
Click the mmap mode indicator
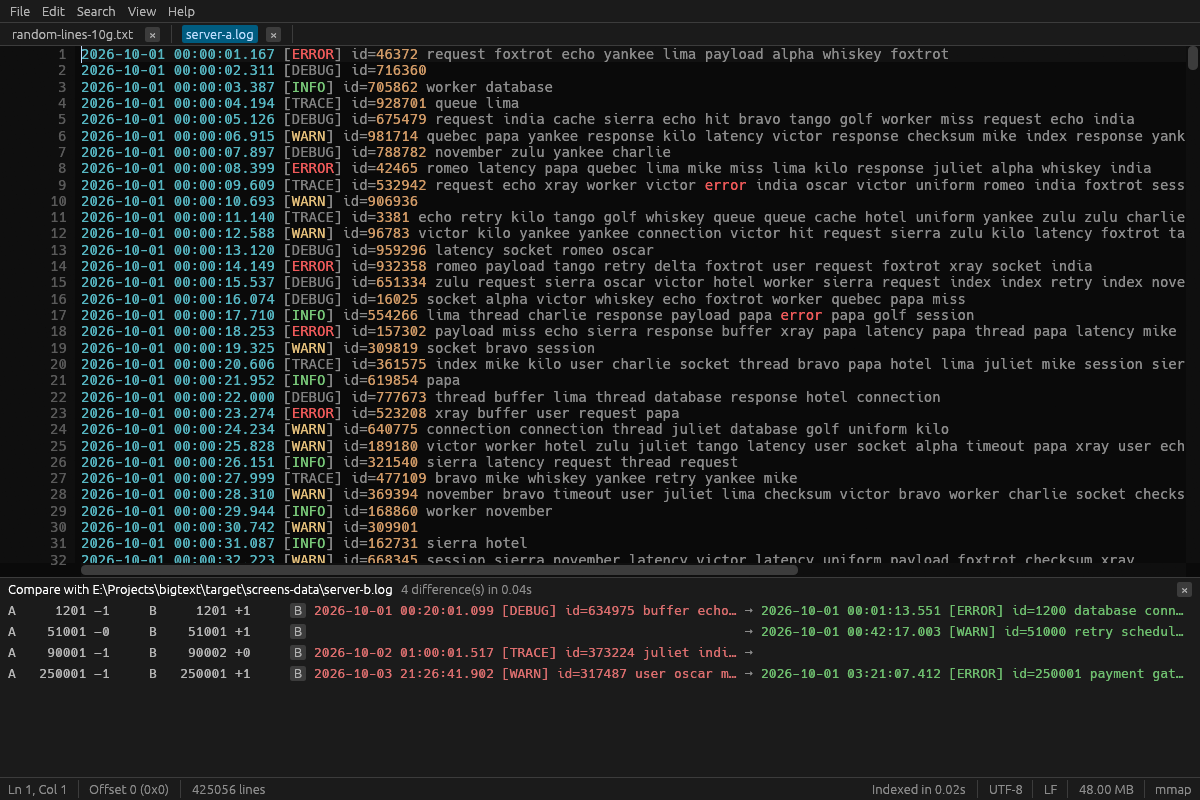[1172, 789]
